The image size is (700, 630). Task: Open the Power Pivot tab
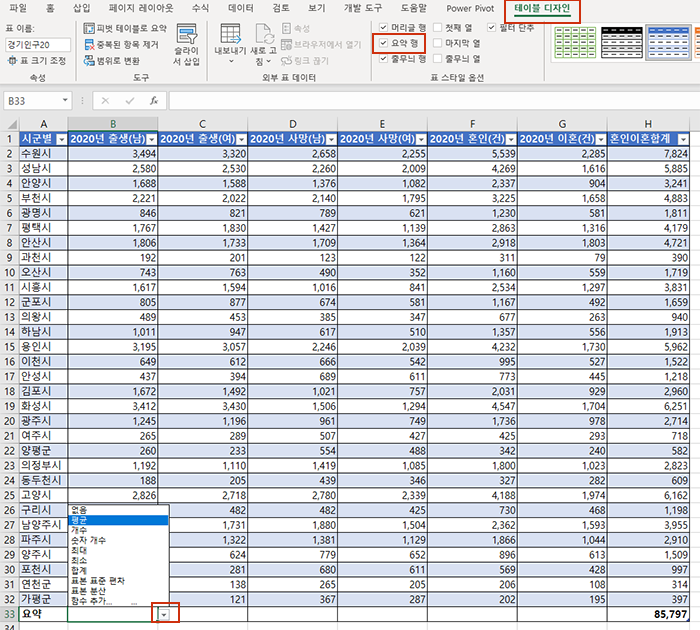coord(470,8)
